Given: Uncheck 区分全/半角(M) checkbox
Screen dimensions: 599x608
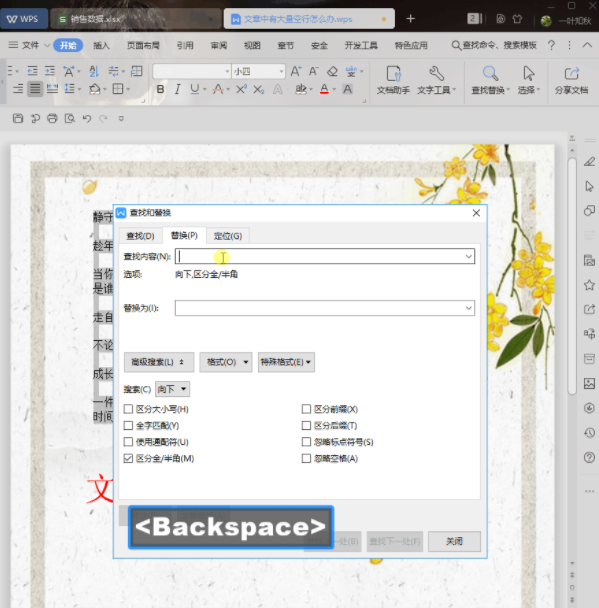Looking at the screenshot, I should pyautogui.click(x=128, y=458).
